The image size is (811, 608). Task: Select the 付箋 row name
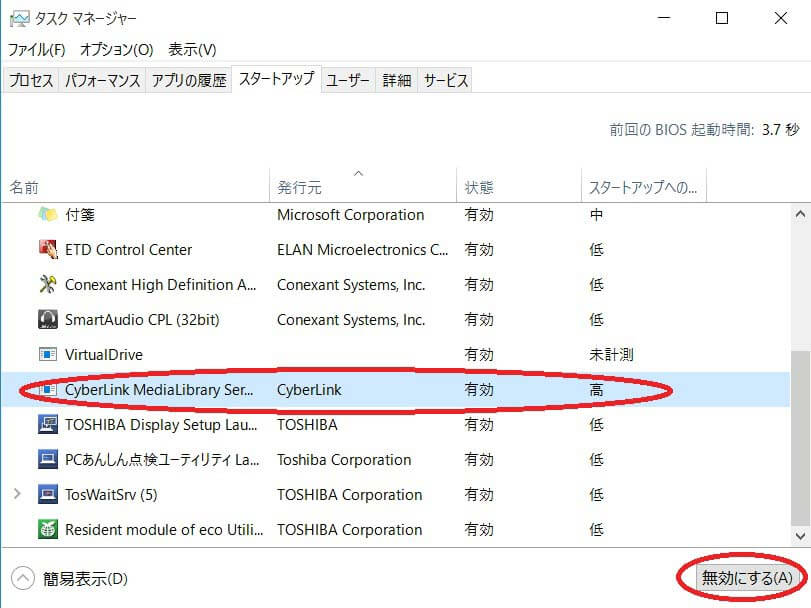pos(80,215)
